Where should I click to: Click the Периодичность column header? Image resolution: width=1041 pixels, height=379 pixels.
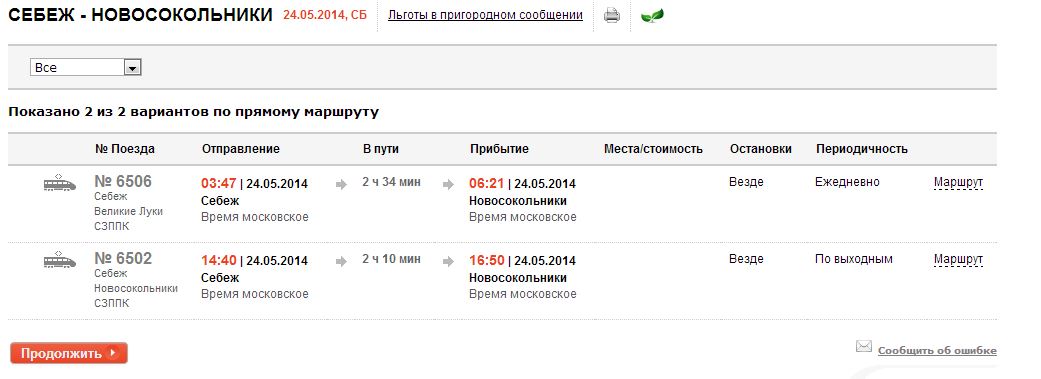862,149
